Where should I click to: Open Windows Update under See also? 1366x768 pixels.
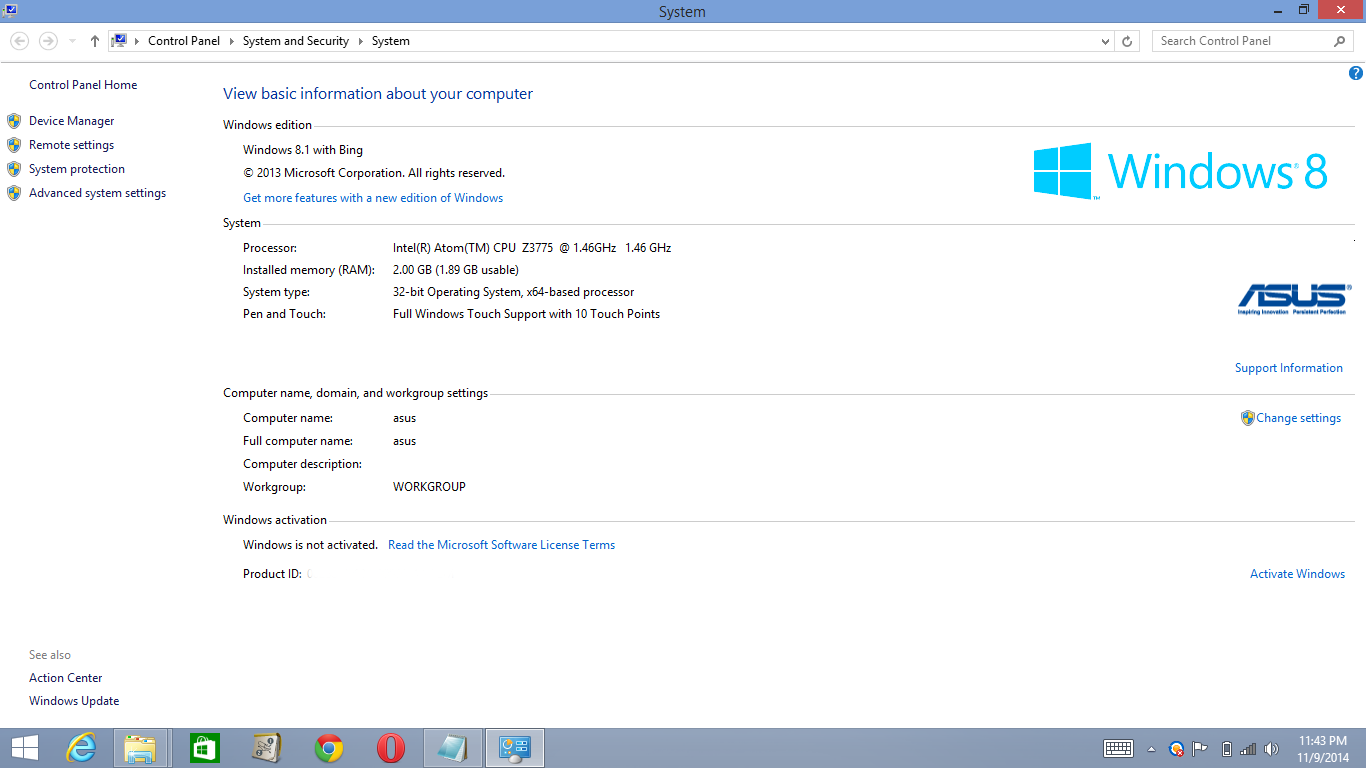pos(74,701)
